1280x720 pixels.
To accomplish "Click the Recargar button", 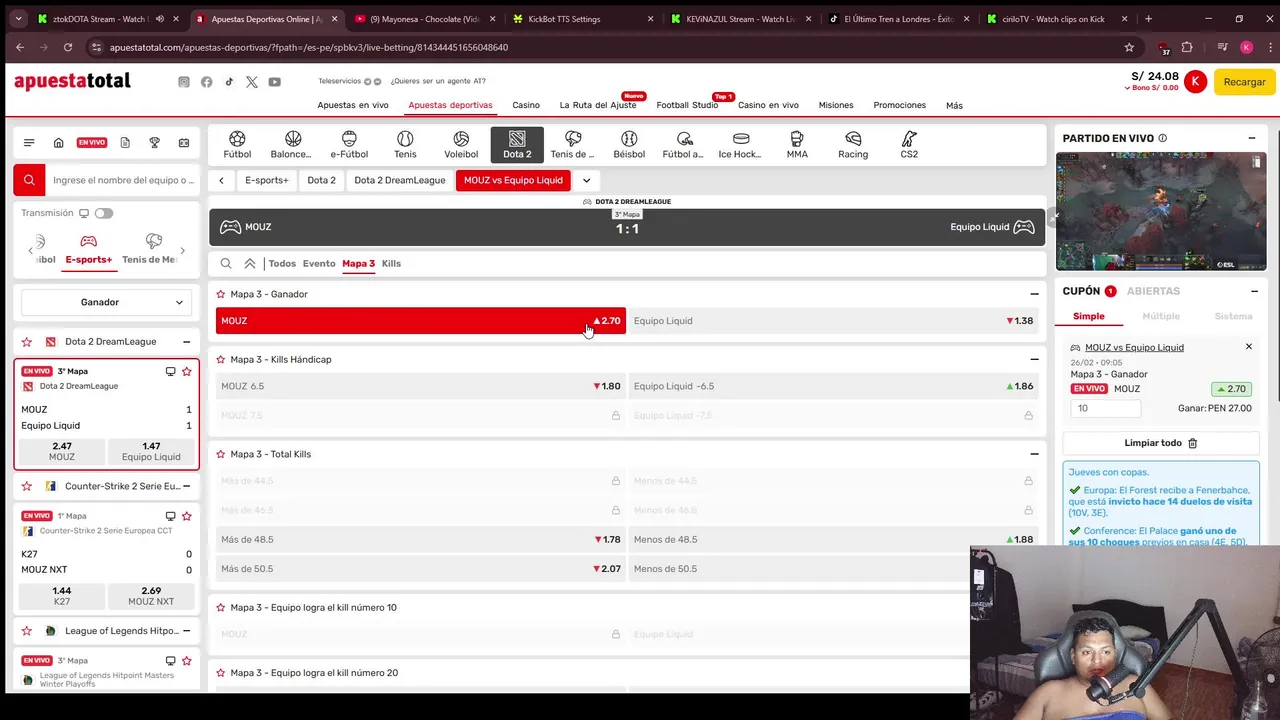I will coord(1244,82).
